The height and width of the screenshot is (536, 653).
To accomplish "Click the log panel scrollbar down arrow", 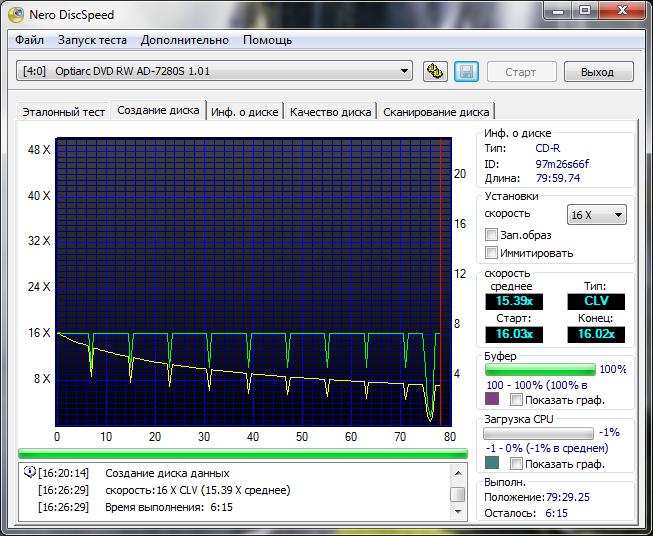I will 457,511.
